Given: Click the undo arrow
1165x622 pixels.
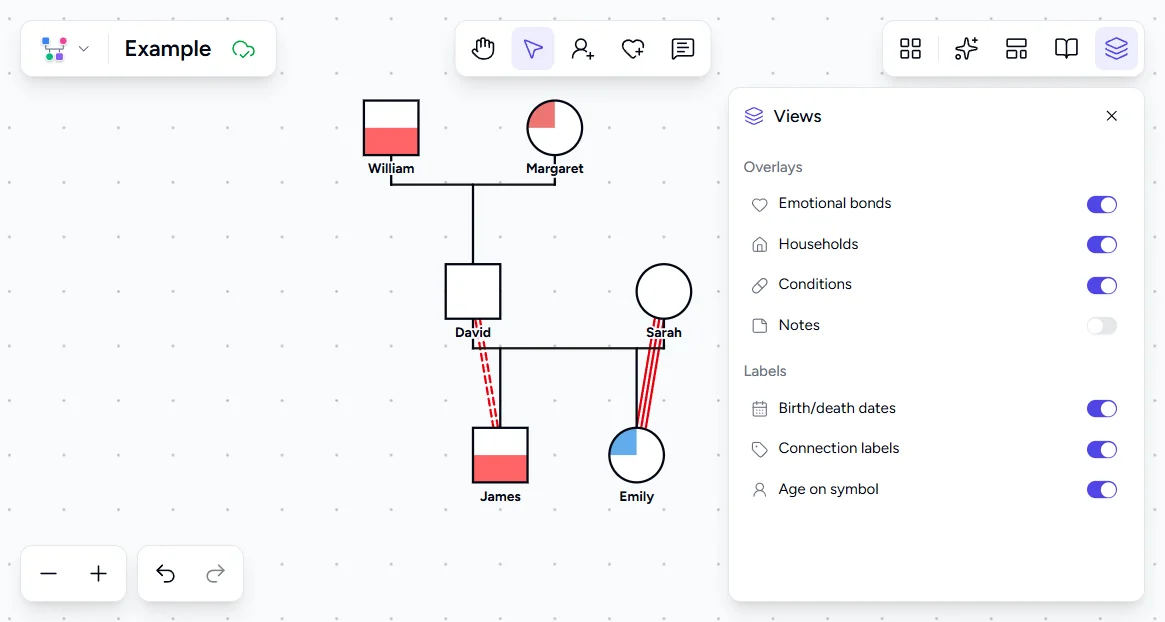Looking at the screenshot, I should [165, 574].
